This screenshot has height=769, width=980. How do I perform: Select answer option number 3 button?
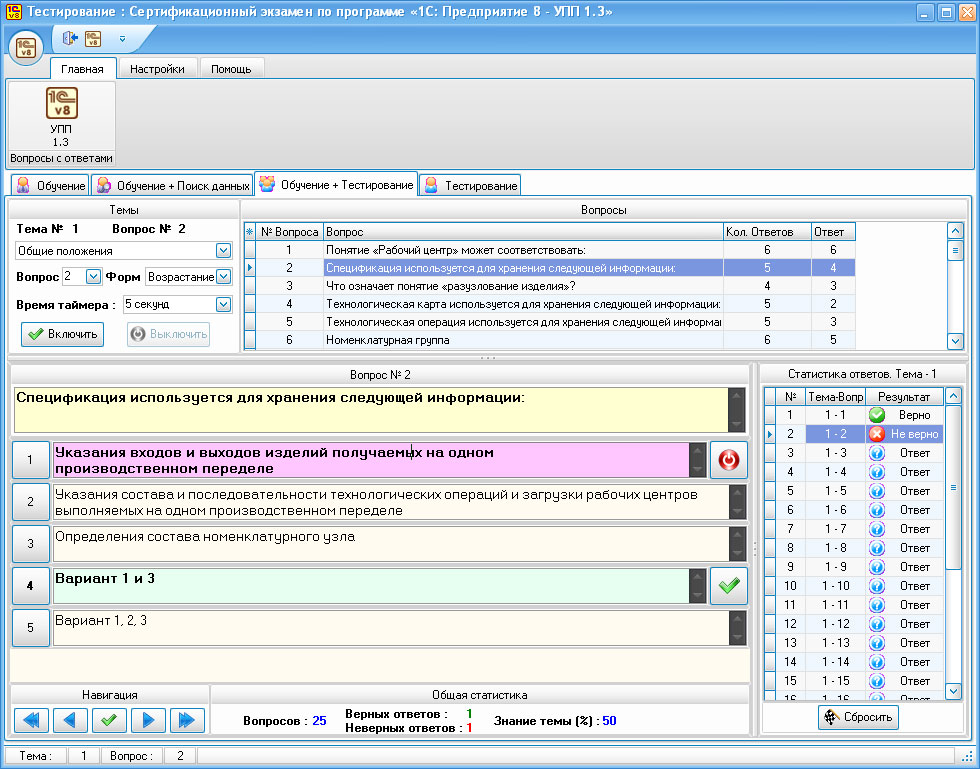pyautogui.click(x=30, y=544)
